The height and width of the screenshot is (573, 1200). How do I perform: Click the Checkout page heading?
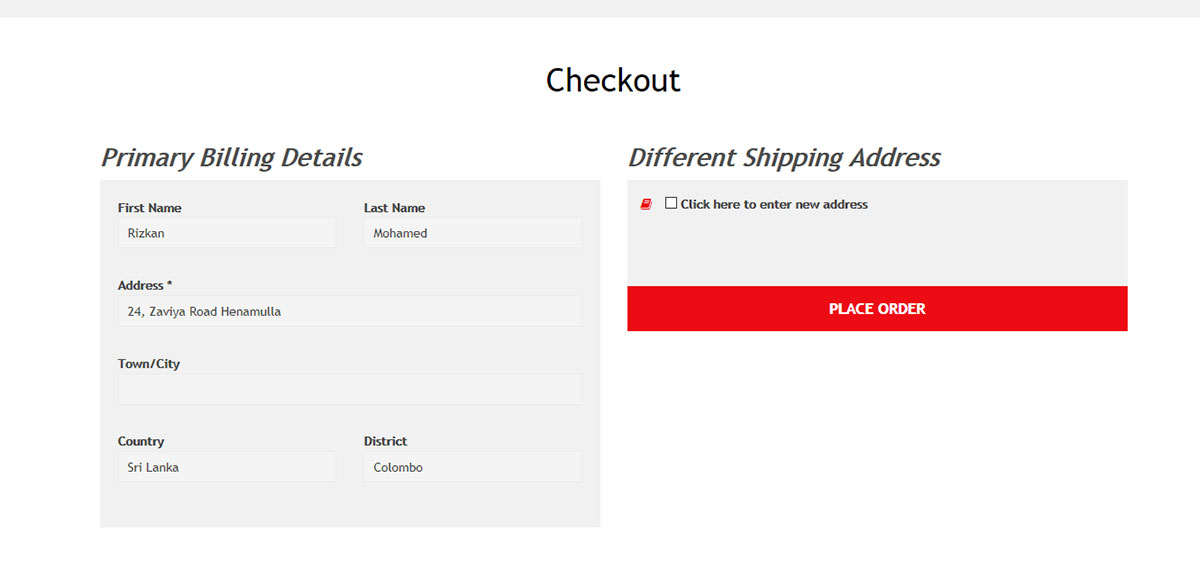tap(613, 80)
